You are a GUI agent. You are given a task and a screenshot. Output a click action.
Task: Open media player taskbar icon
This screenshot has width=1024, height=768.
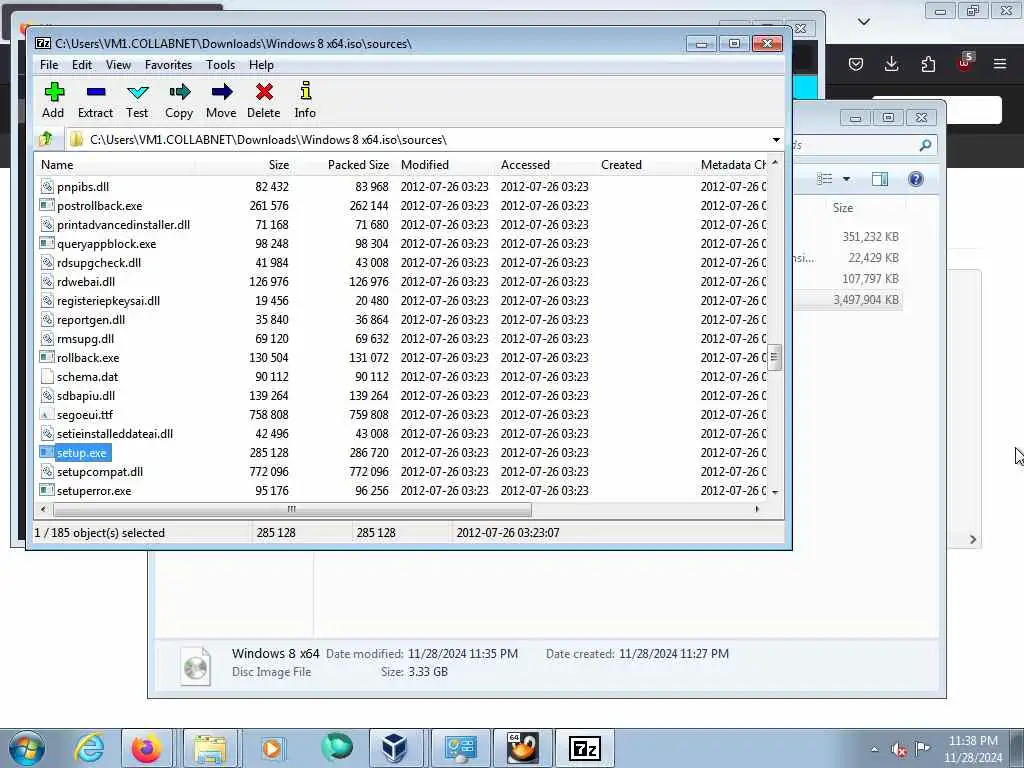(272, 748)
